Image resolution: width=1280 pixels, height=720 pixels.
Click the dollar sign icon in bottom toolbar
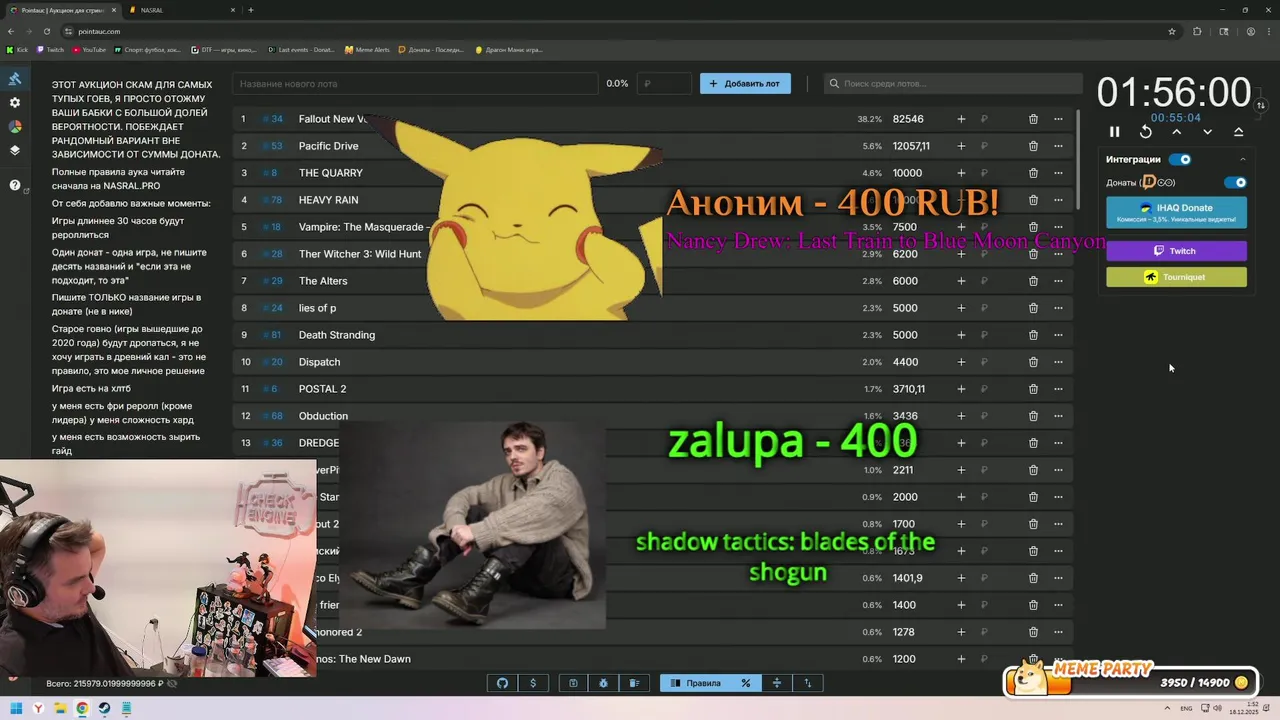(533, 683)
